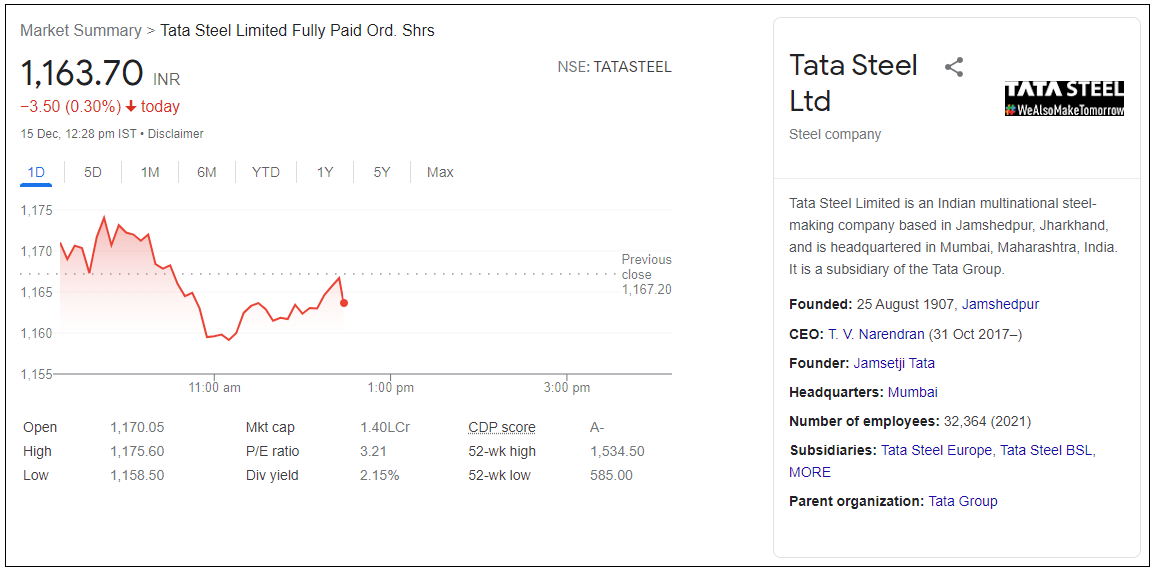The height and width of the screenshot is (570, 1155).
Task: Click the CDP score label
Action: (502, 427)
